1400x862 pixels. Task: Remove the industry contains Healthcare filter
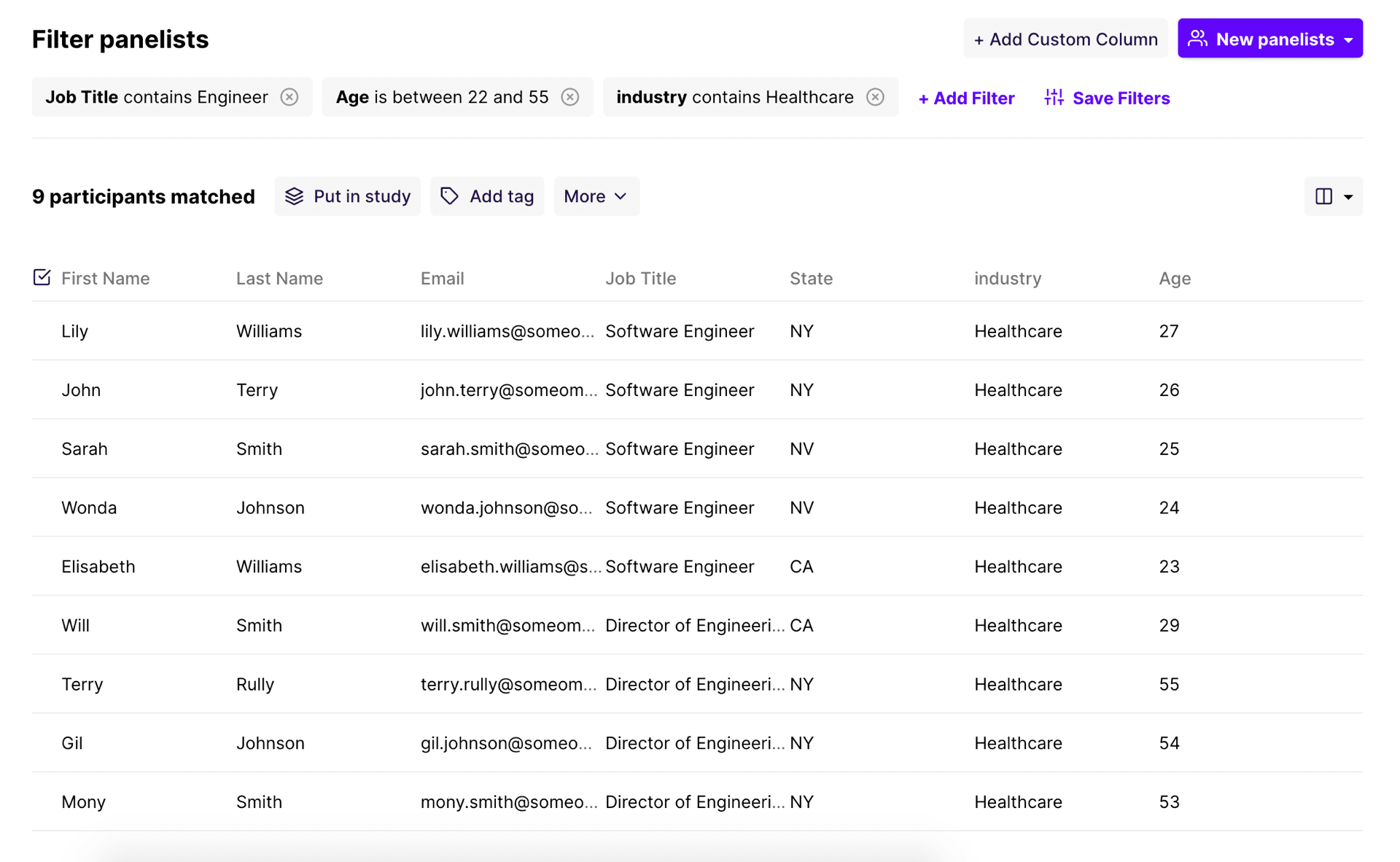875,96
